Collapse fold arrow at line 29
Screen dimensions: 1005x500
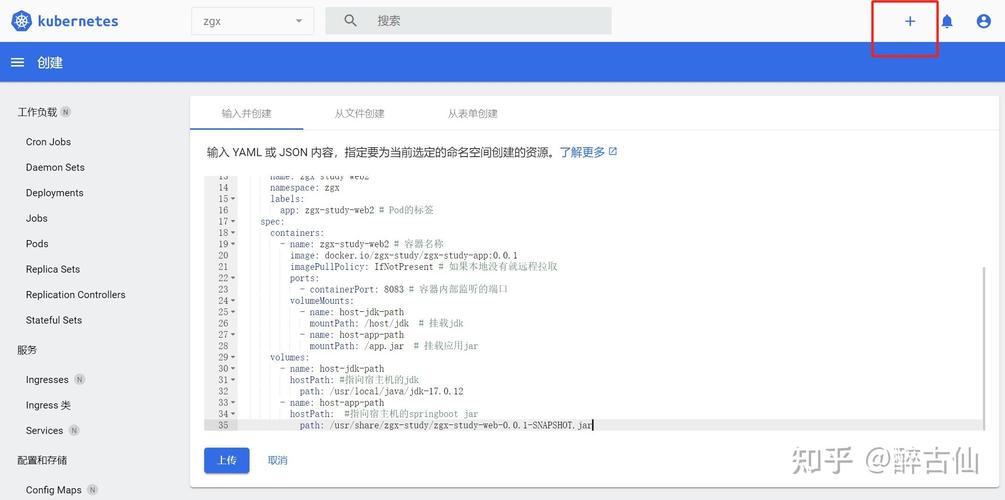[233, 357]
